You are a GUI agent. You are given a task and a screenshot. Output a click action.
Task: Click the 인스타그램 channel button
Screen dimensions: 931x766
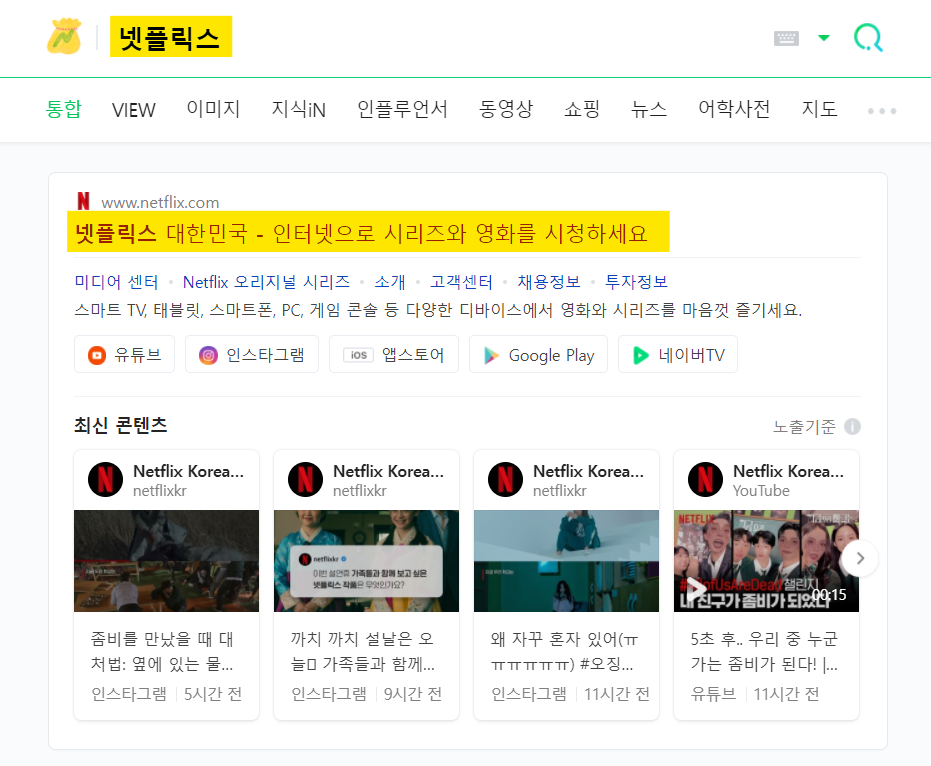(x=252, y=354)
